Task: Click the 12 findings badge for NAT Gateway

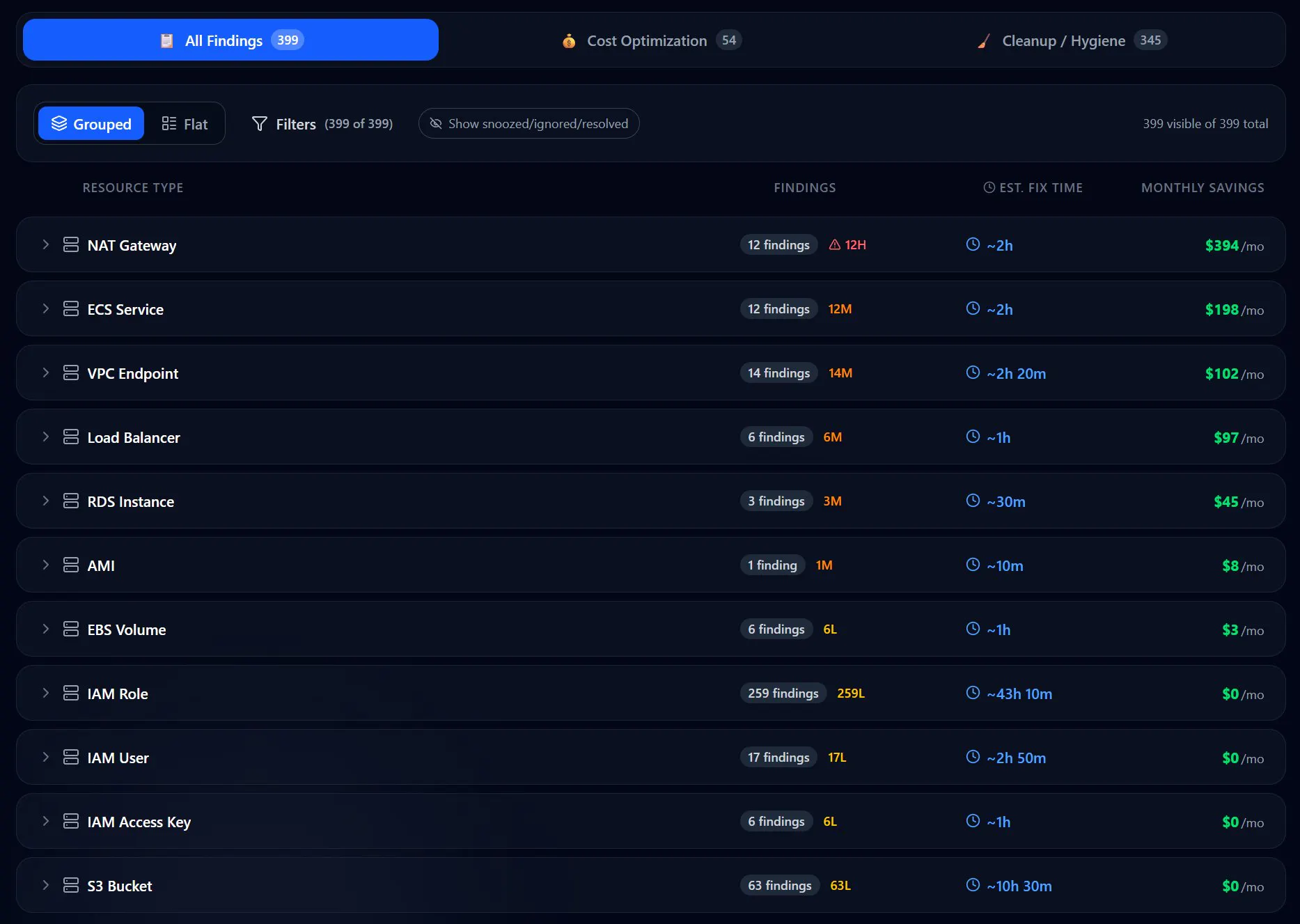Action: 778,244
